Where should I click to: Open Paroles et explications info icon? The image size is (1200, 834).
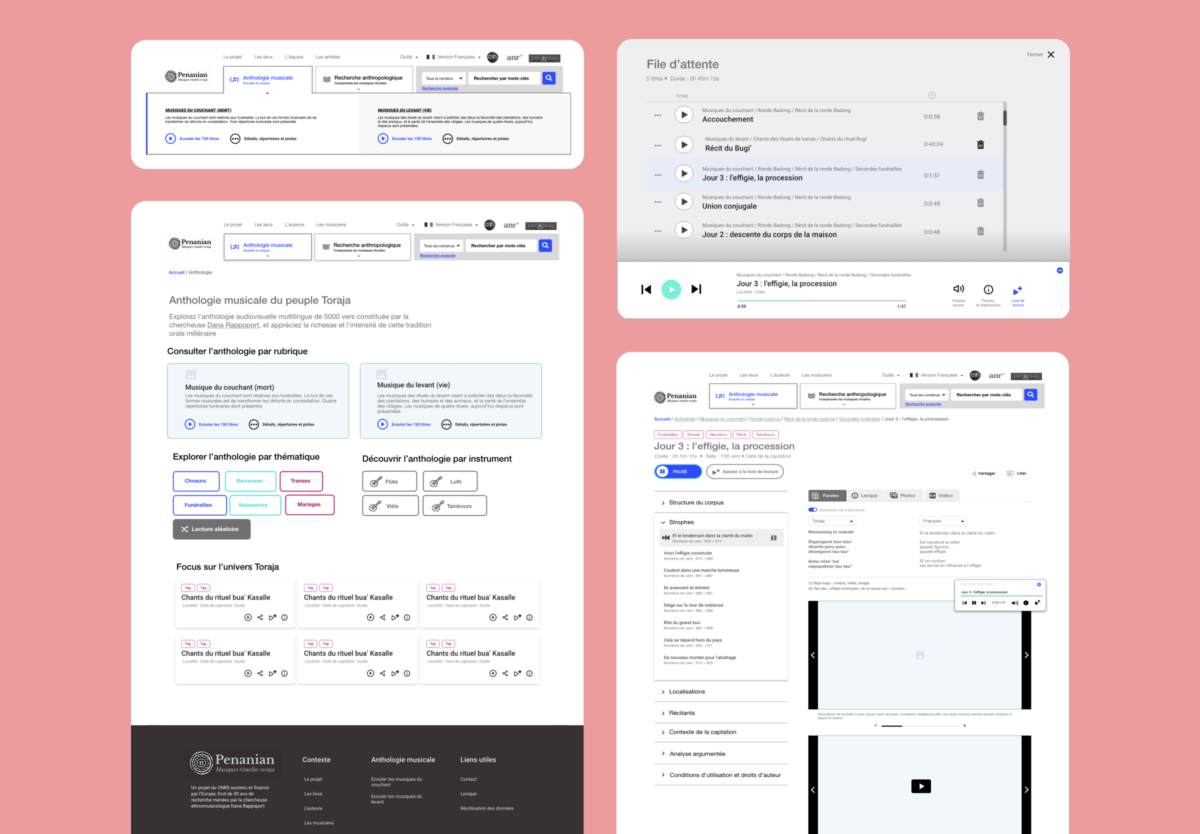click(x=988, y=289)
